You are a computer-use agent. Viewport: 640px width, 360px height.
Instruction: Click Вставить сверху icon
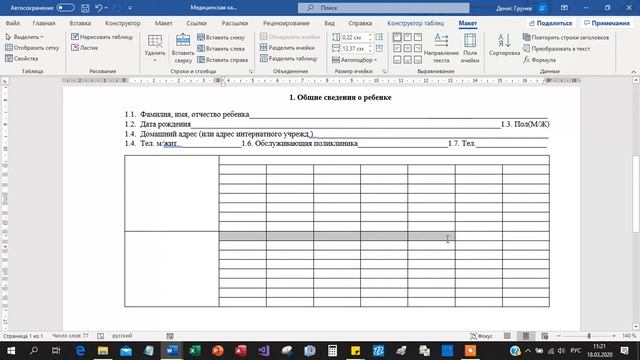tap(182, 41)
